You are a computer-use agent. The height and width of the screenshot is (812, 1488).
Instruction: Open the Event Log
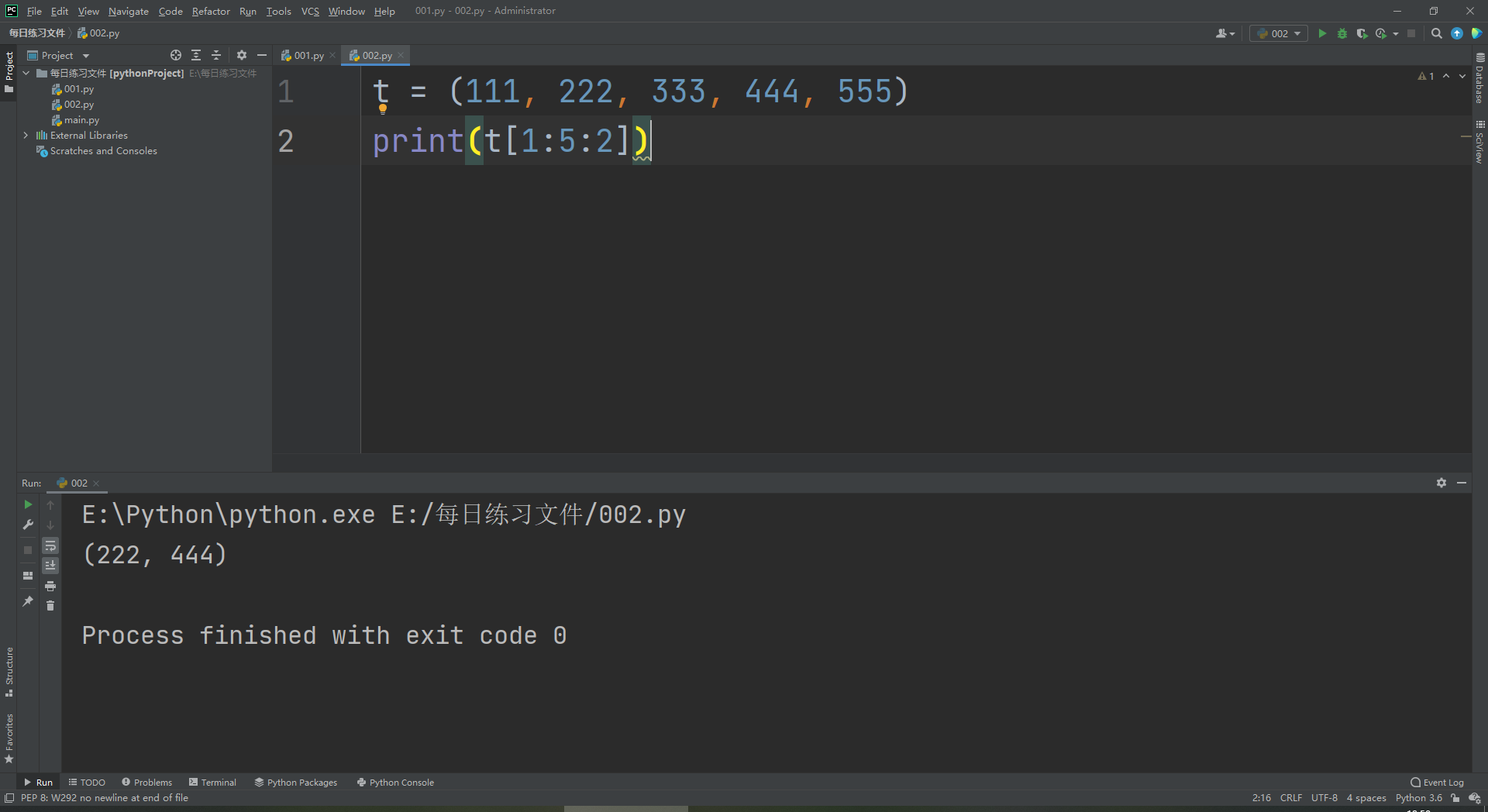pyautogui.click(x=1437, y=783)
